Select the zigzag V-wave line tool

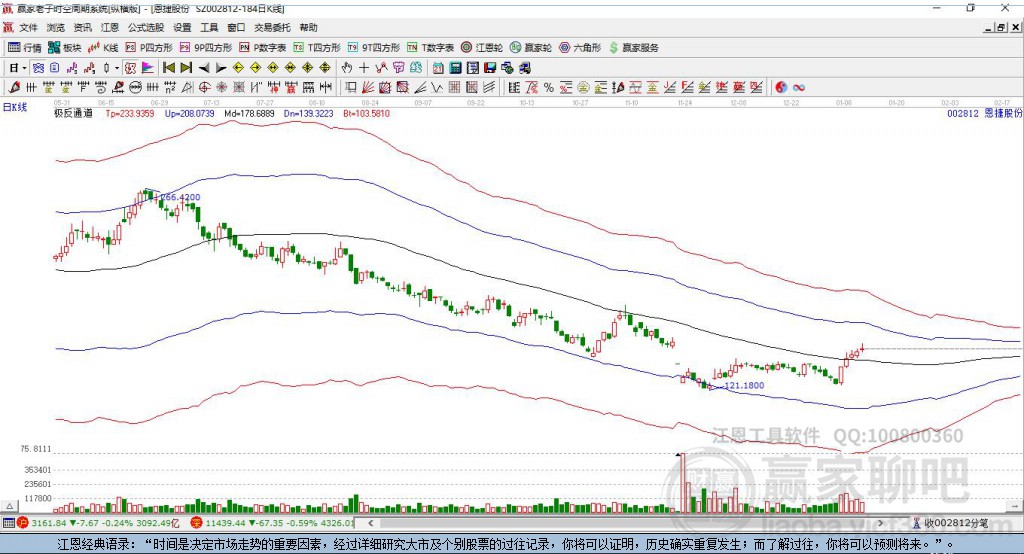437,88
